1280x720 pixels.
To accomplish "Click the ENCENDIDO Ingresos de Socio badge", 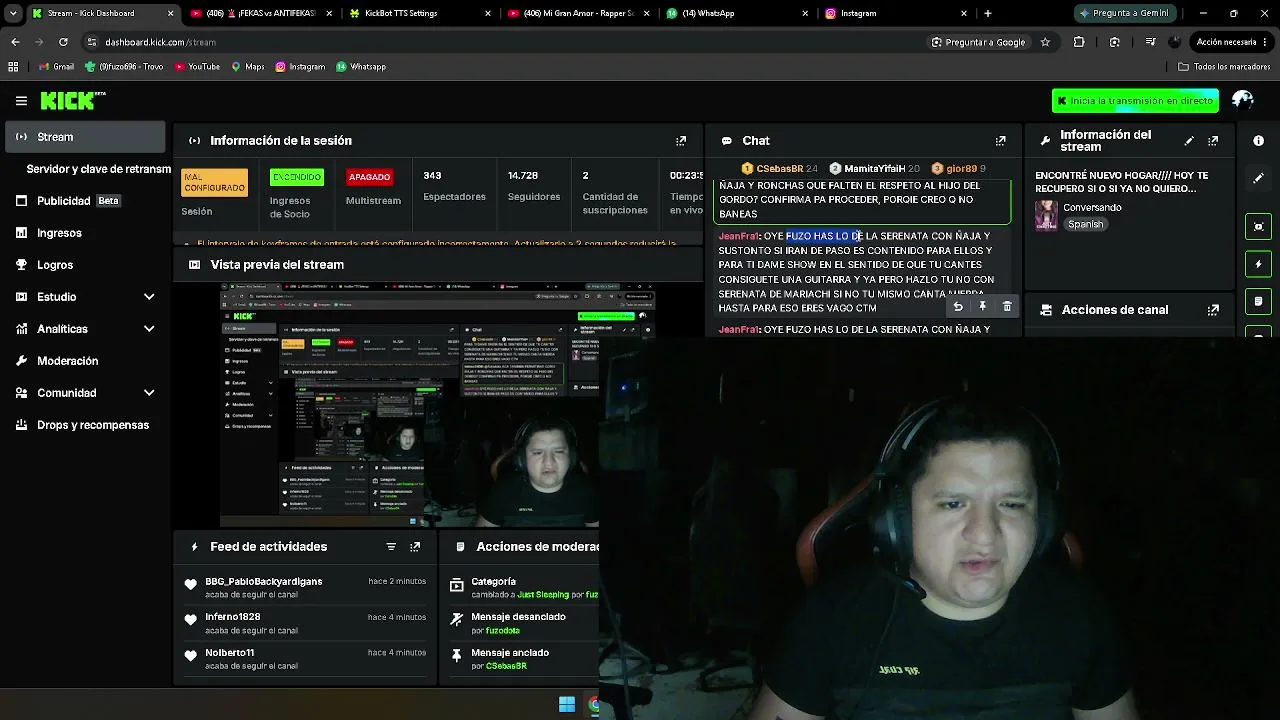I will 297,177.
